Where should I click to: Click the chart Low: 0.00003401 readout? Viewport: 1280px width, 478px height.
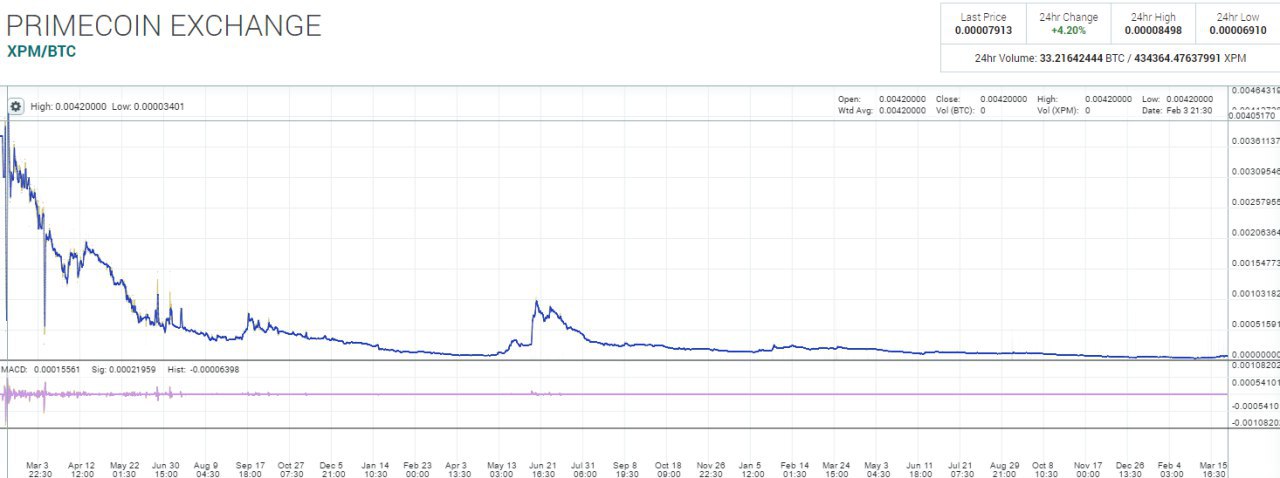tap(147, 106)
